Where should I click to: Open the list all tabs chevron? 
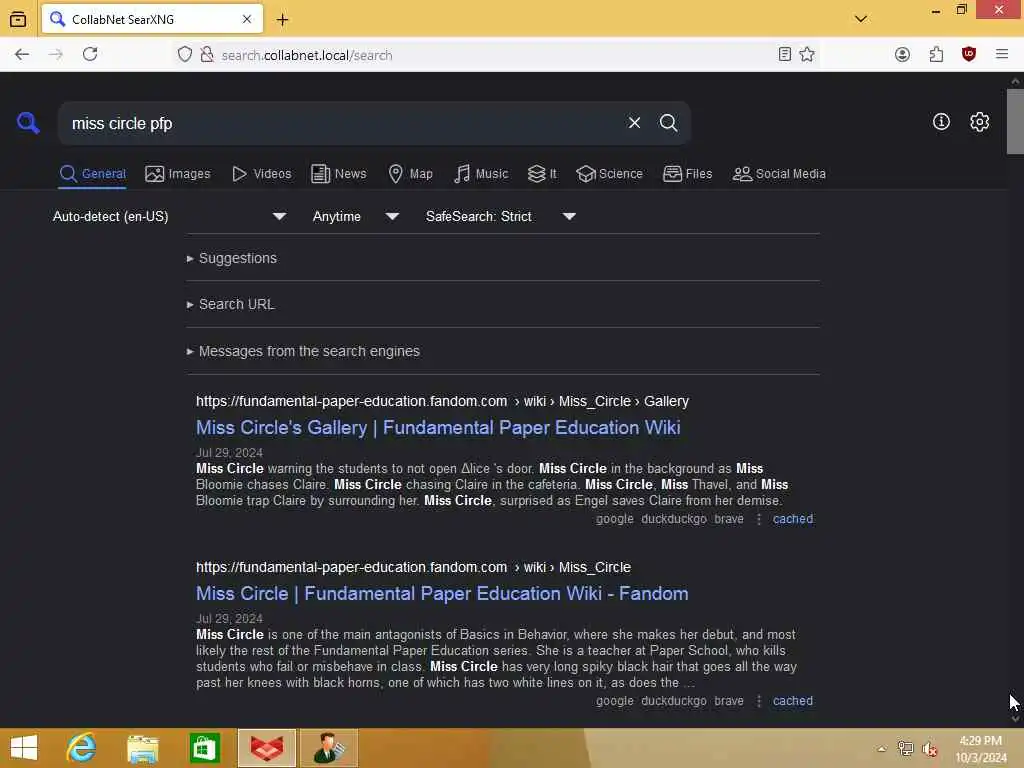[x=861, y=19]
